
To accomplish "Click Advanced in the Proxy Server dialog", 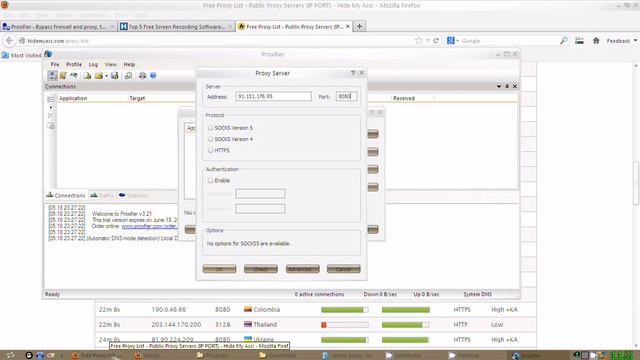I will 302,269.
